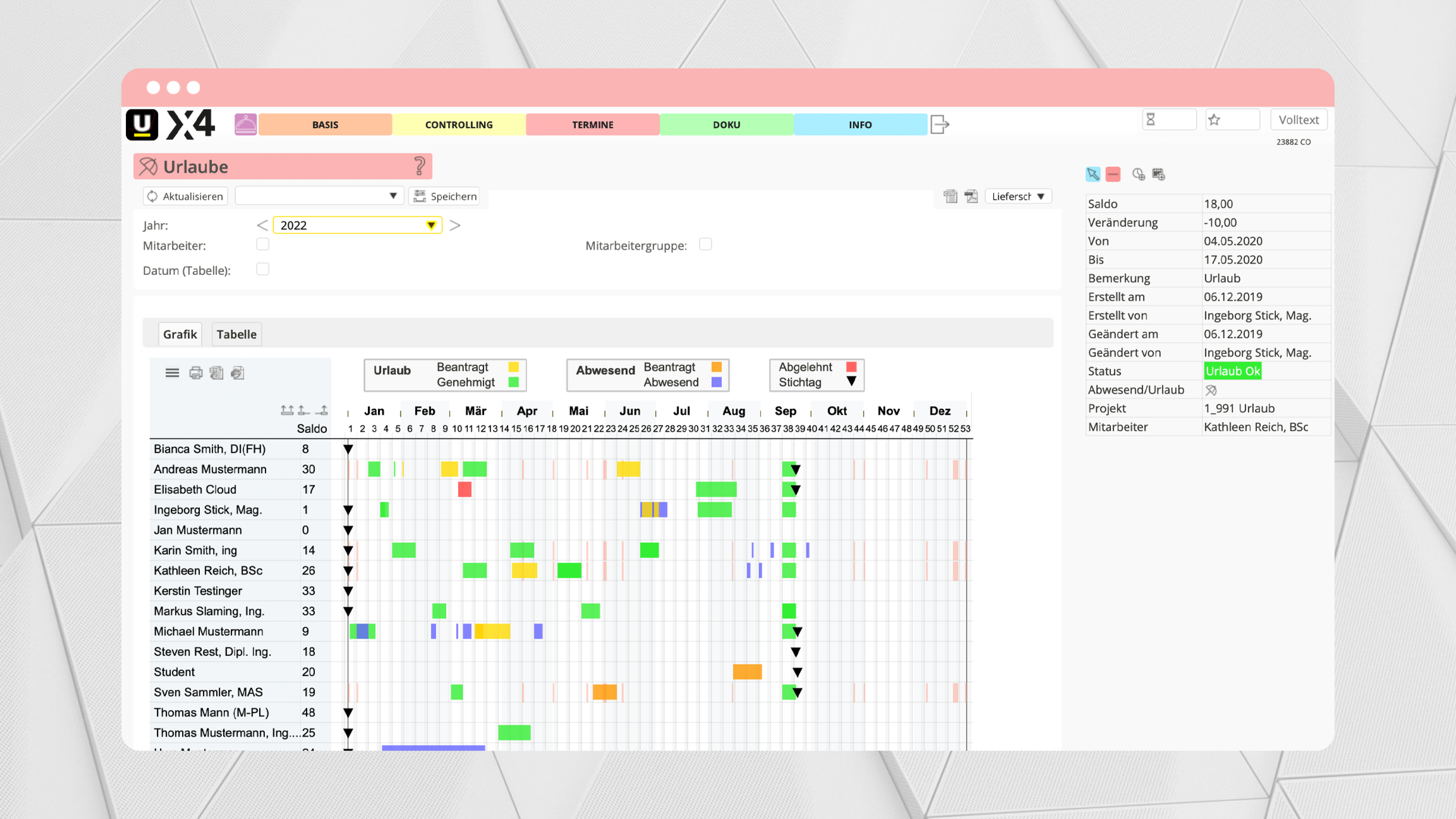
Task: Open the CONTROLLING menu
Action: [x=458, y=124]
